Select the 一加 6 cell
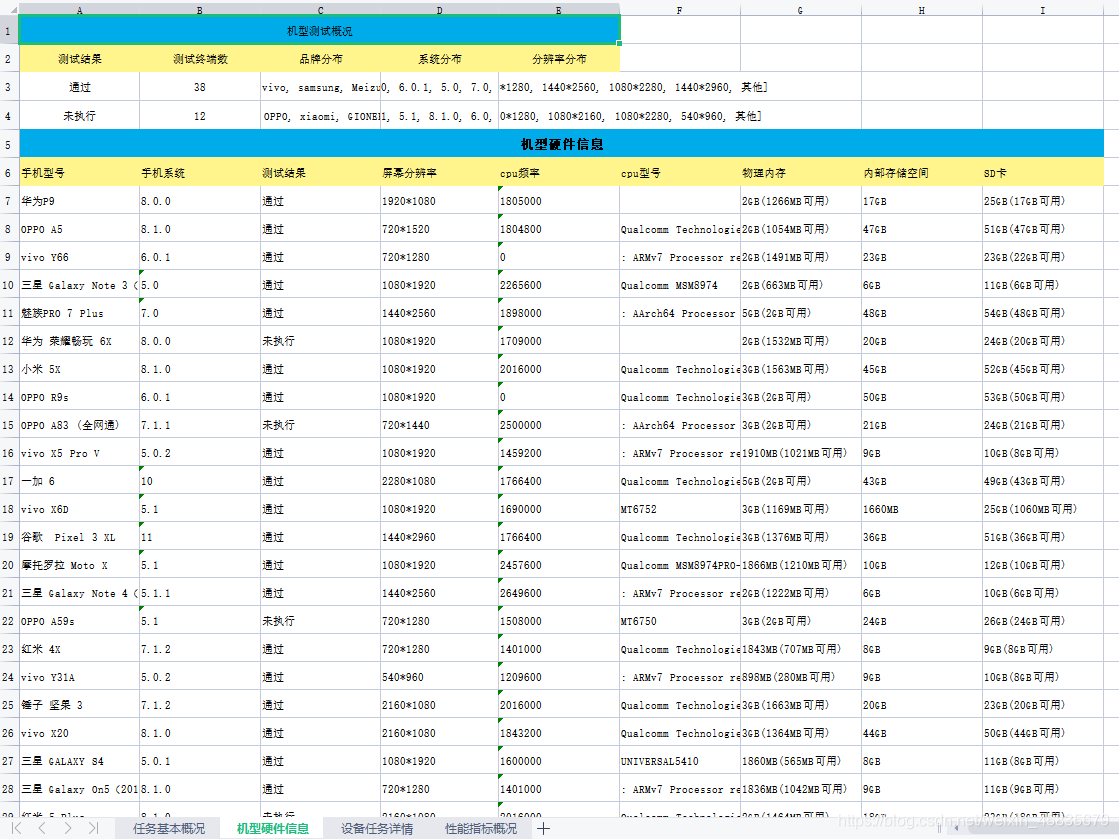 pos(79,481)
